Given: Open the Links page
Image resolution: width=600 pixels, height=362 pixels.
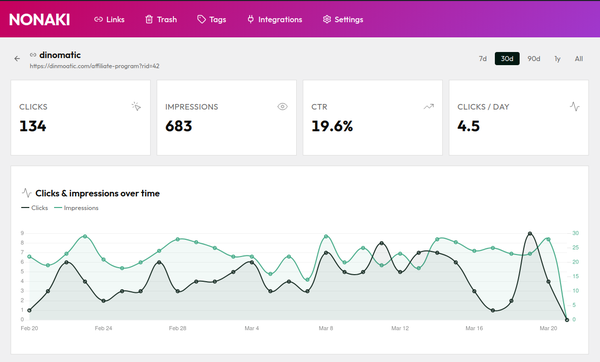Looking at the screenshot, I should (109, 20).
